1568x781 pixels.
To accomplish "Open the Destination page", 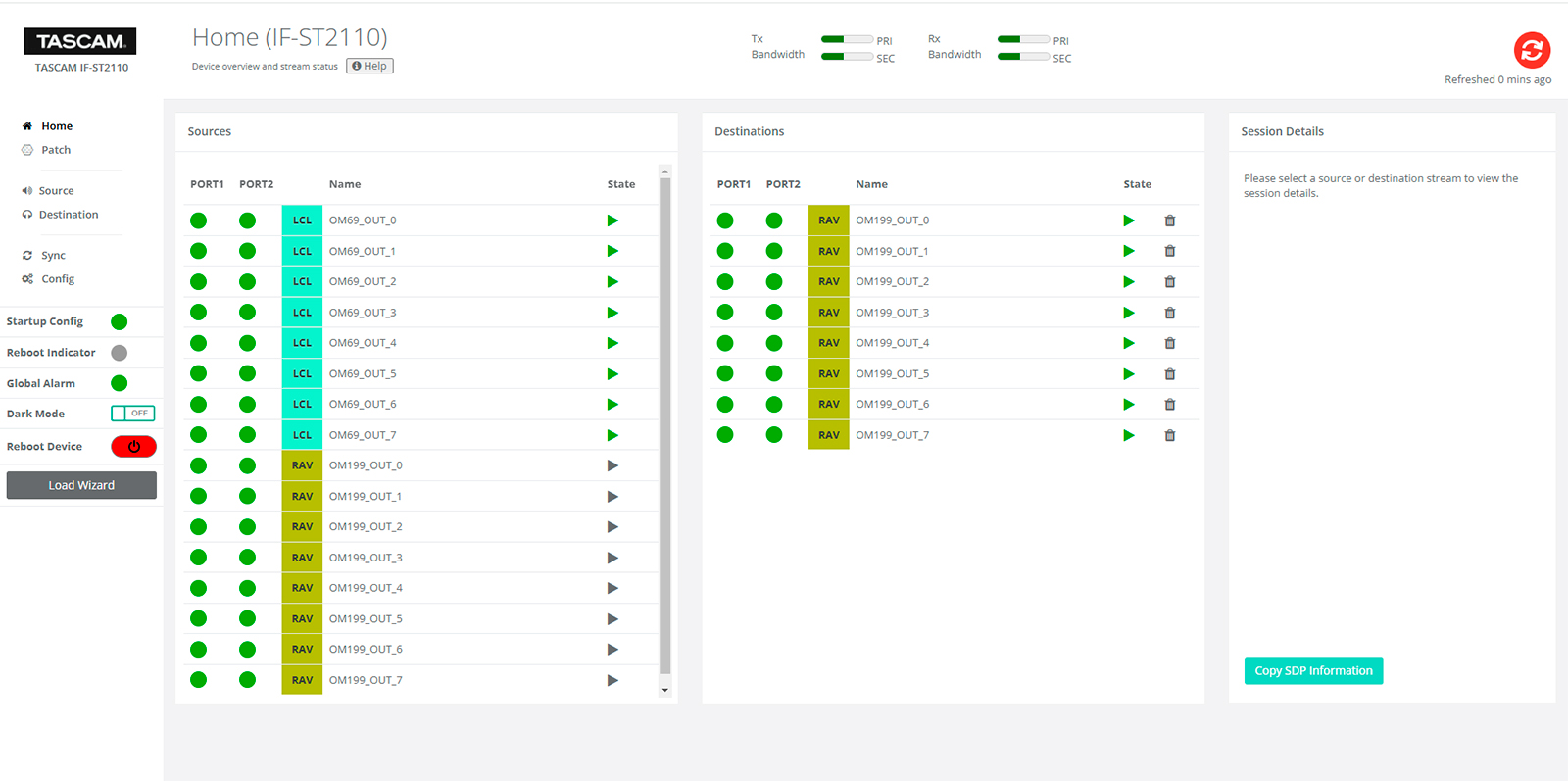I will click(x=69, y=215).
